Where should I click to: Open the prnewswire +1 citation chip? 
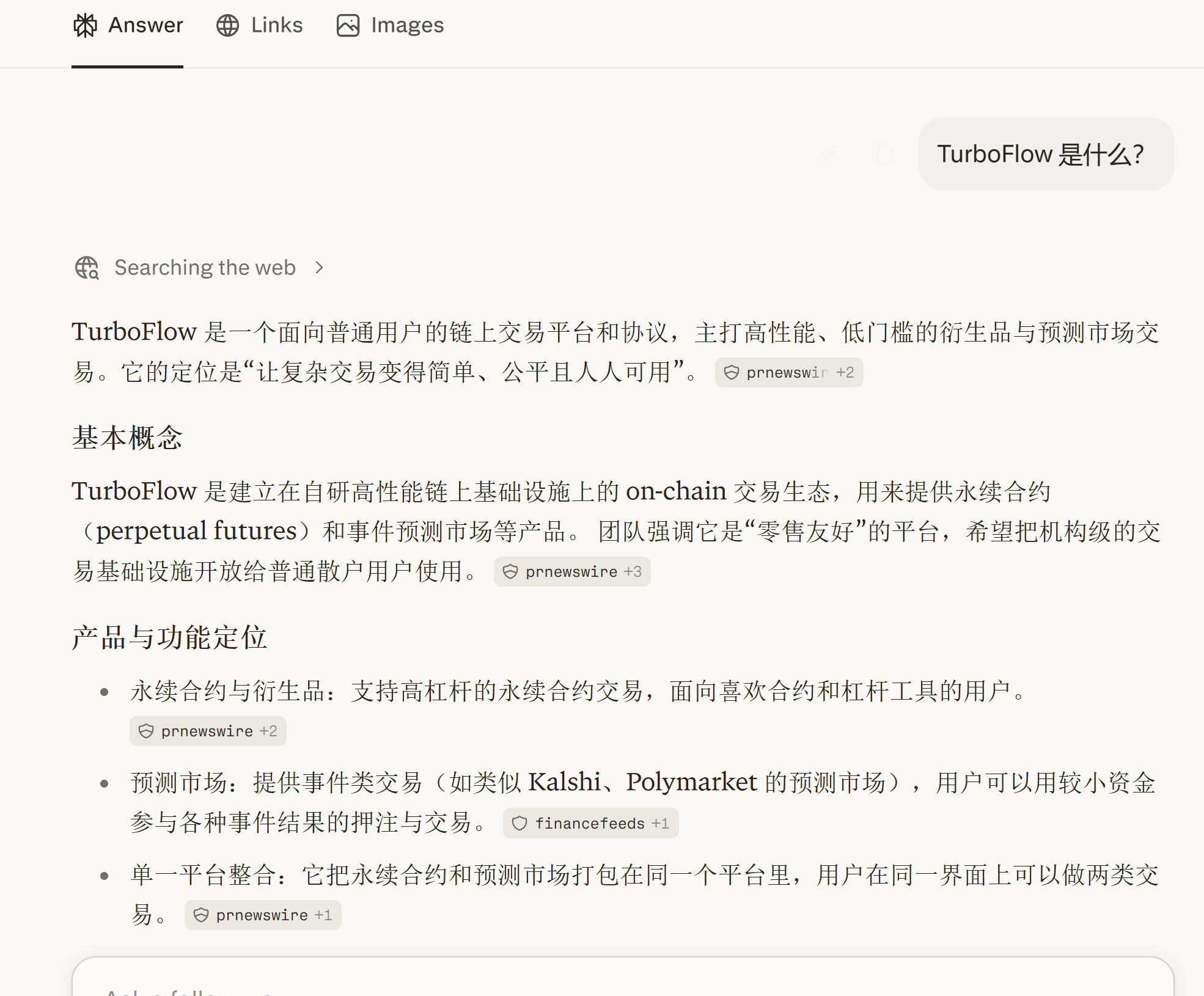click(263, 915)
